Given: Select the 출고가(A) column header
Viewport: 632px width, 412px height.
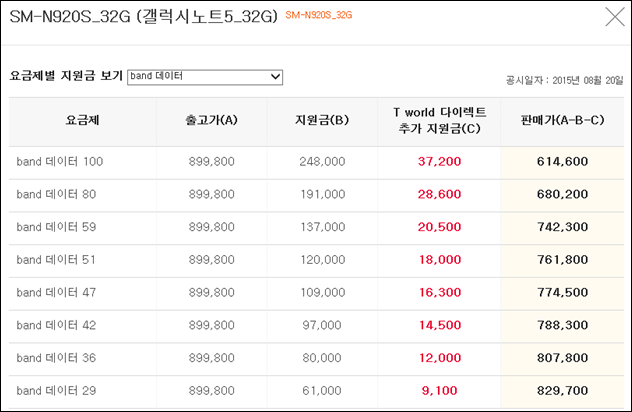Looking at the screenshot, I should 212,120.
